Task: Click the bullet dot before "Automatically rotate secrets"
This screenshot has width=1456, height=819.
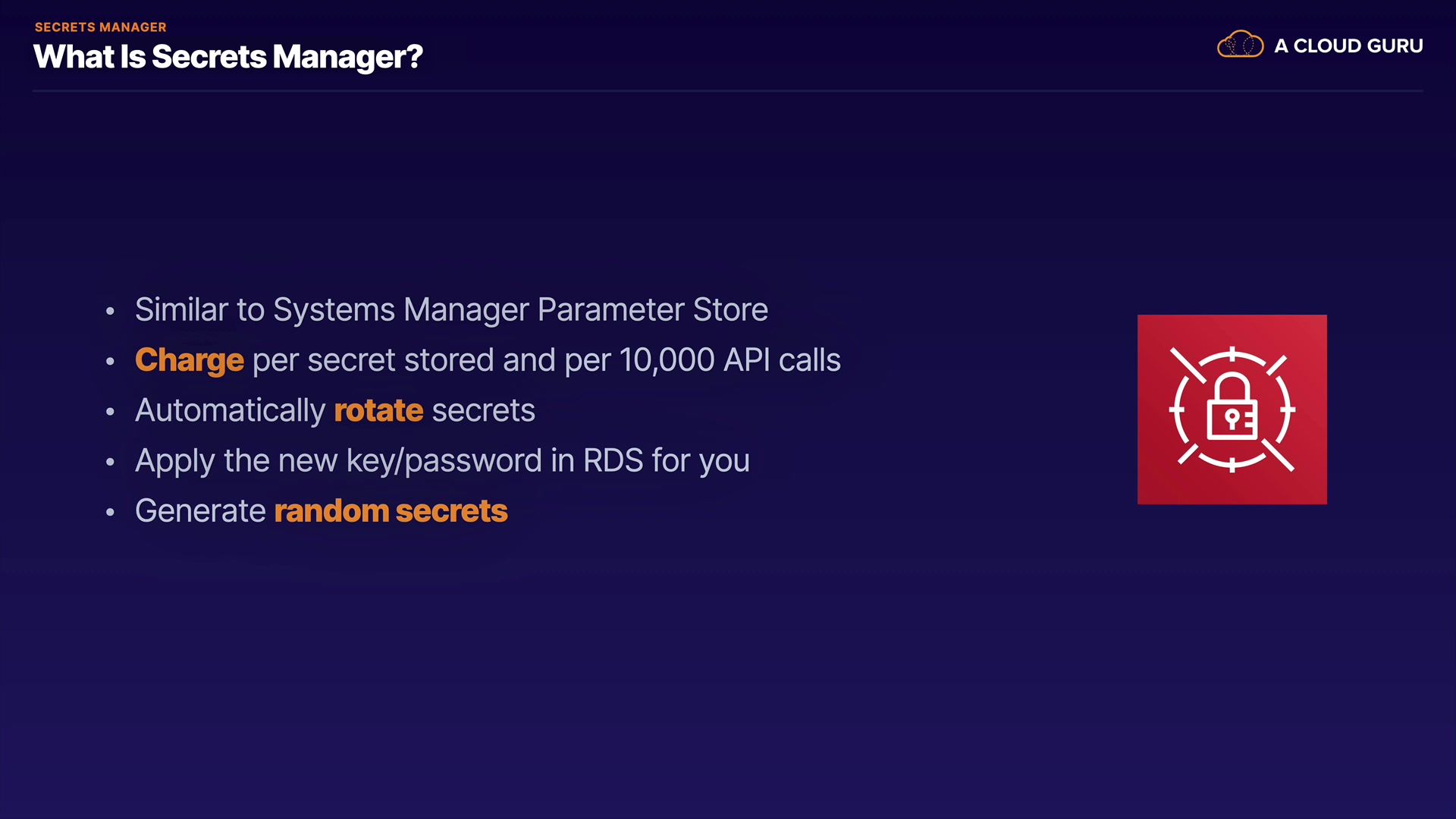Action: point(111,412)
